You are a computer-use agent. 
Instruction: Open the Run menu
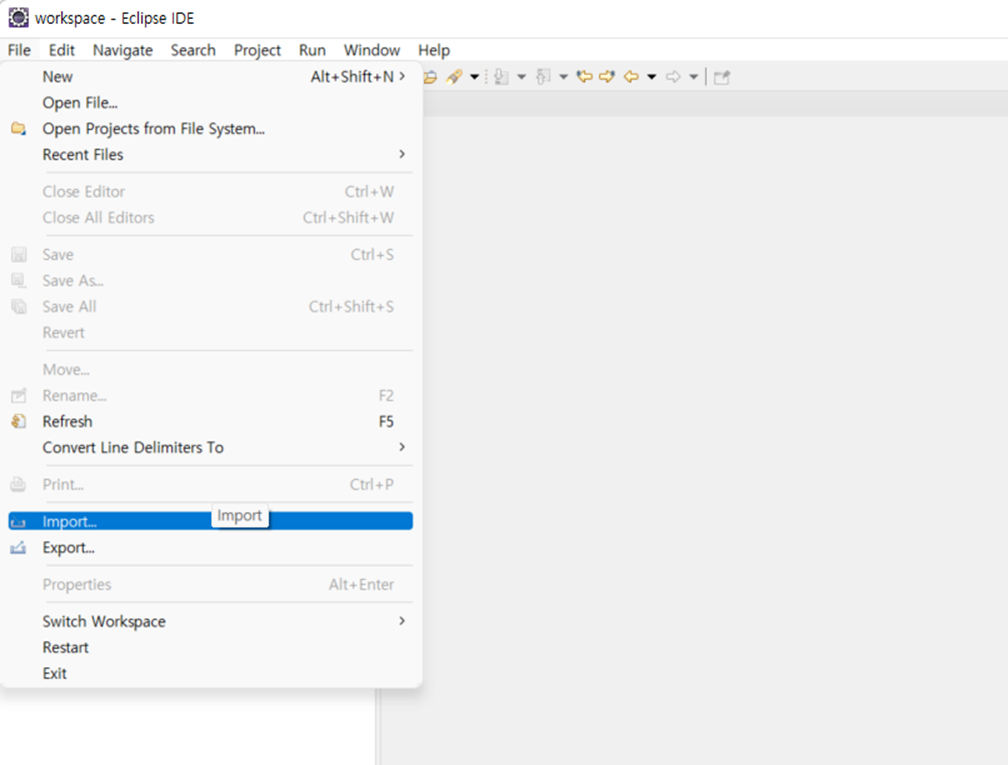pos(312,50)
